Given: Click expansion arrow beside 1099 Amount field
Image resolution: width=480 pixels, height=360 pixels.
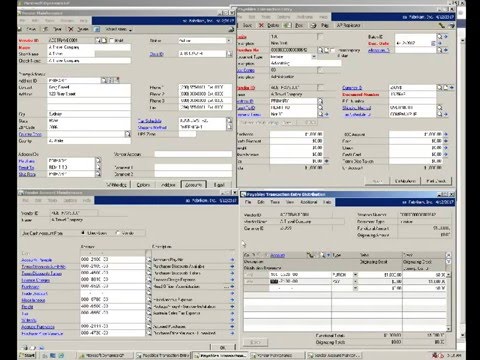Looking at the screenshot, I should (446, 134).
